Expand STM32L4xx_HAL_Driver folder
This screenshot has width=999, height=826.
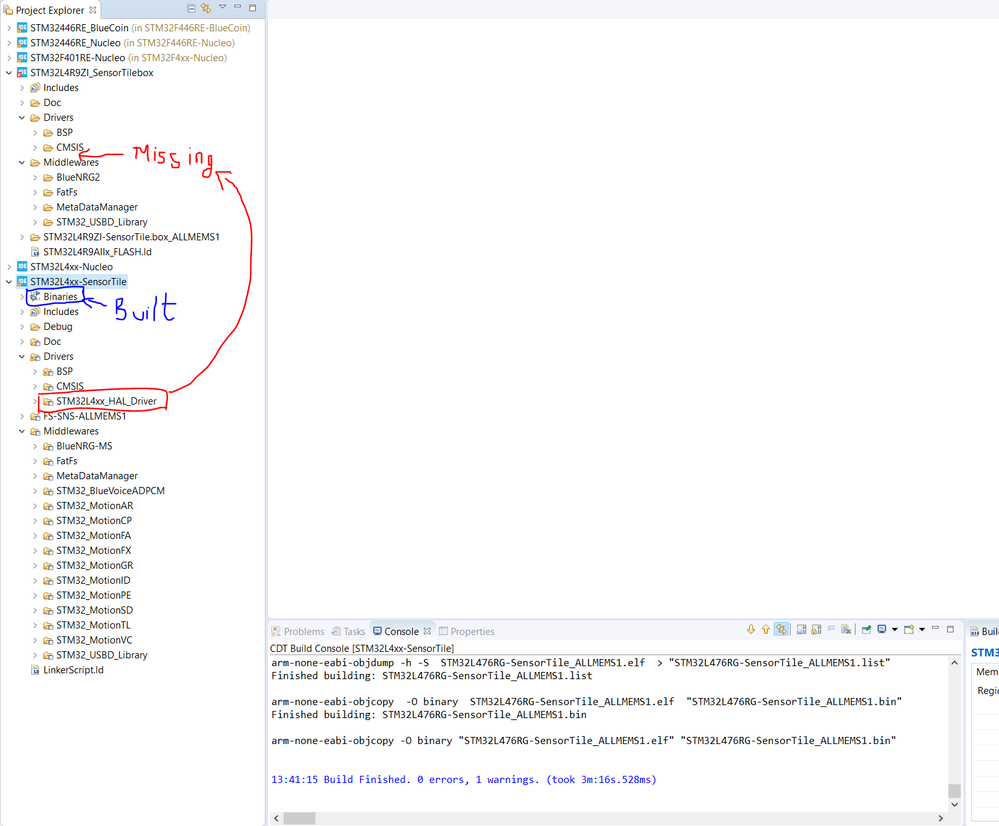35,402
